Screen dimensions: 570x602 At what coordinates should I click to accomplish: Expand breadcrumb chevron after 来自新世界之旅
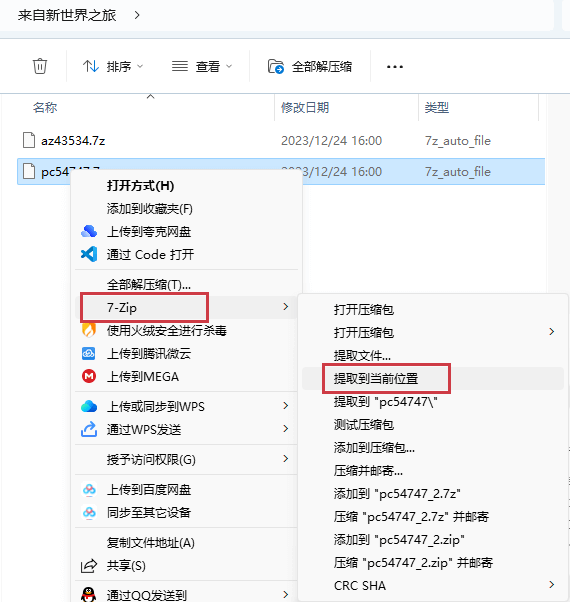pyautogui.click(x=137, y=15)
